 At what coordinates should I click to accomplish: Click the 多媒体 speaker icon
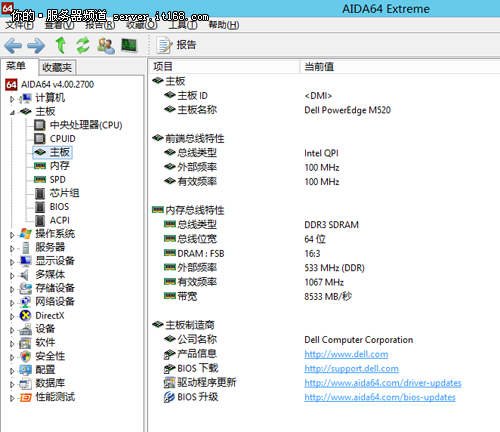point(25,275)
